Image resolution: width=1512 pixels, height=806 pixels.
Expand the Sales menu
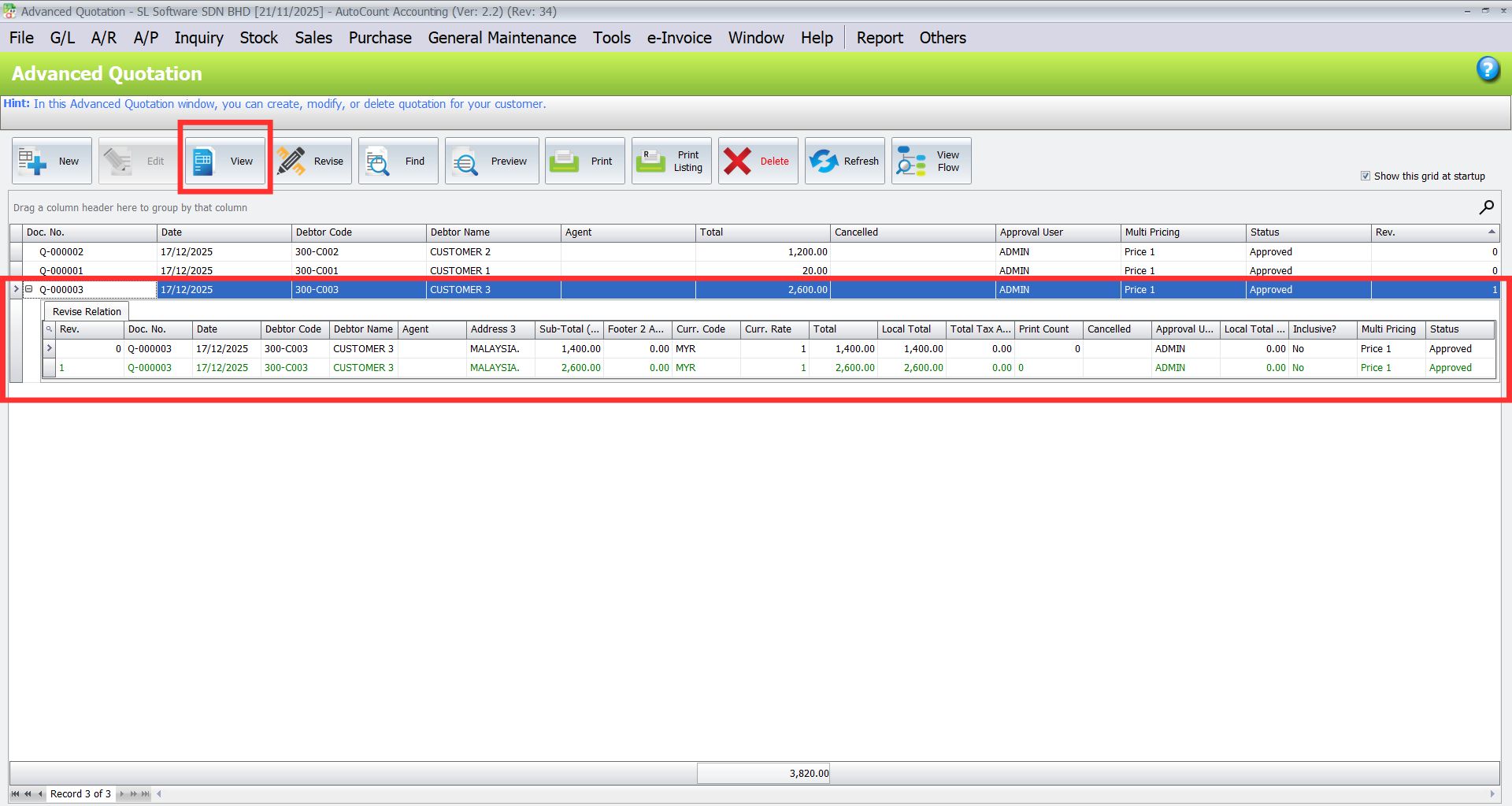(x=313, y=37)
